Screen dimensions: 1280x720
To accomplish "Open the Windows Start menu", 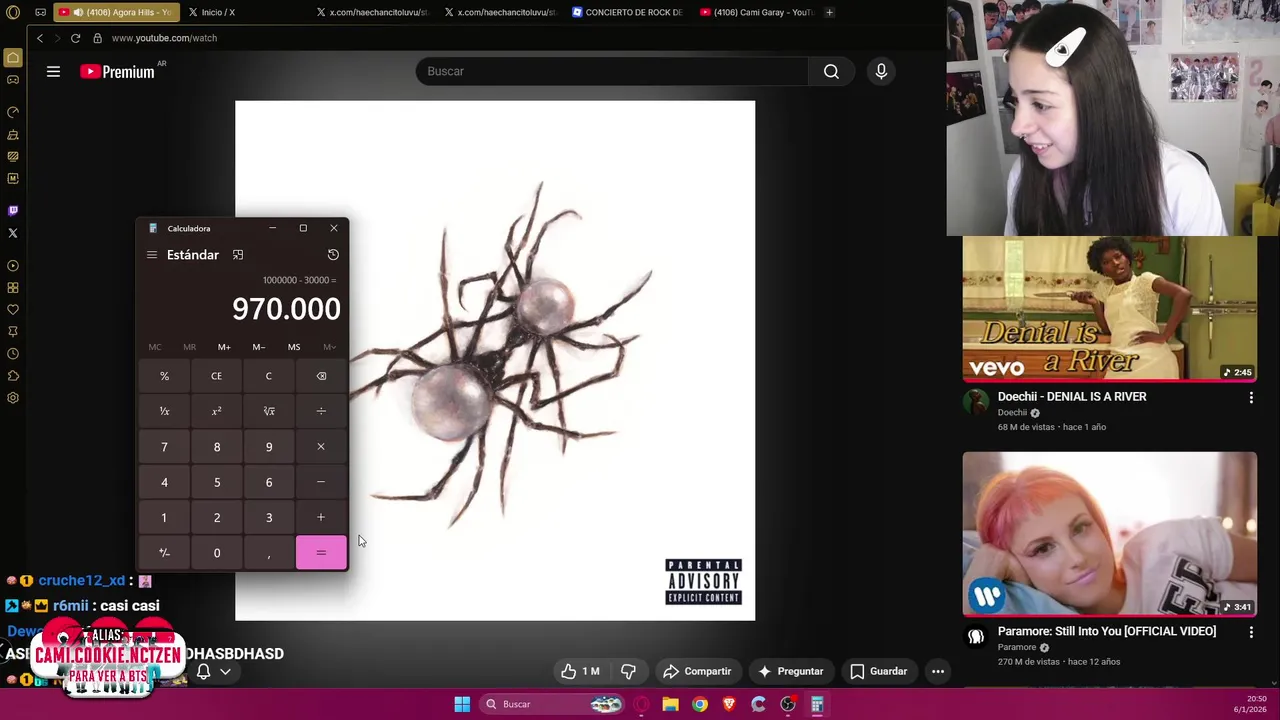I will click(462, 704).
